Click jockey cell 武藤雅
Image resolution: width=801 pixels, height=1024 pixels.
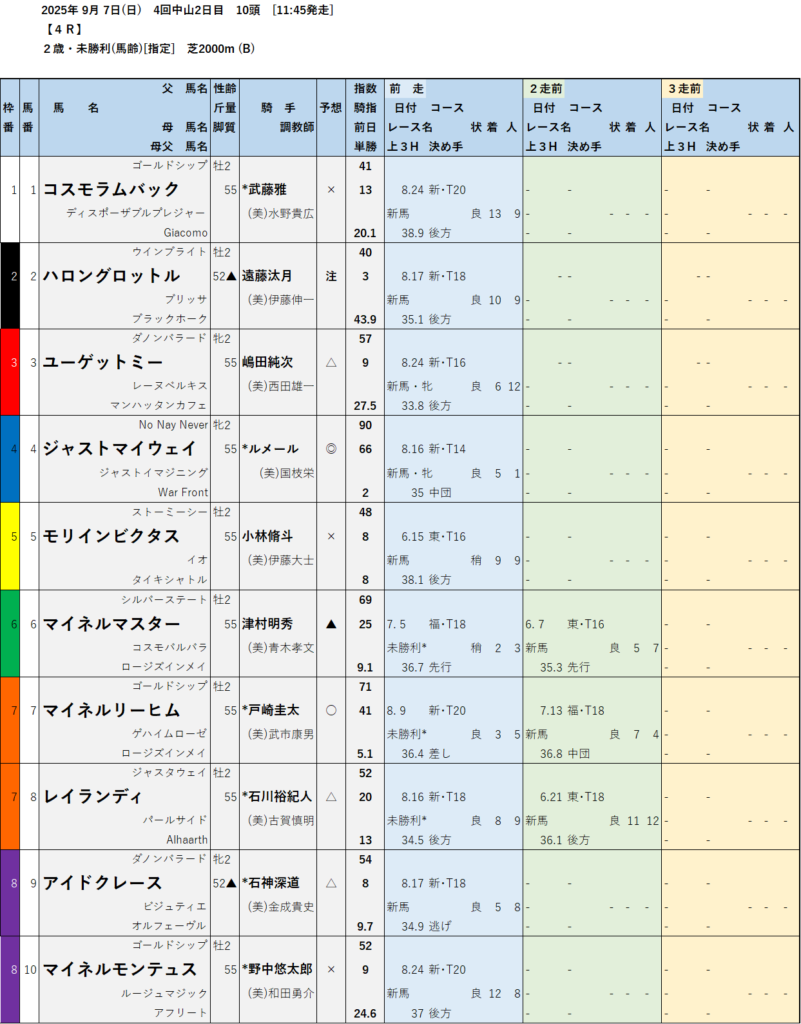coord(264,189)
